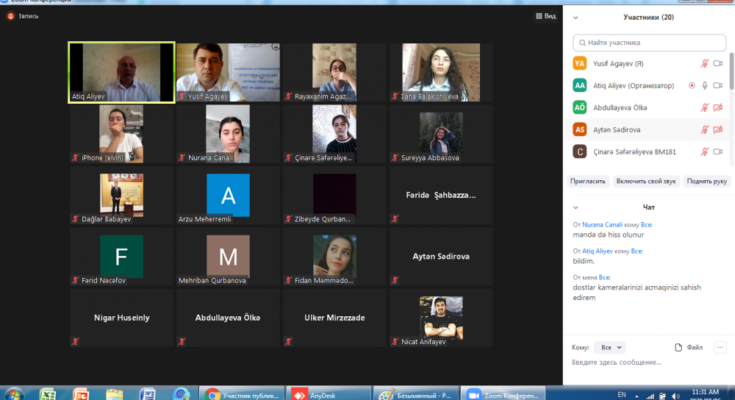Click Nurana Canali's name link in chat
735x400 pixels.
tap(601, 225)
